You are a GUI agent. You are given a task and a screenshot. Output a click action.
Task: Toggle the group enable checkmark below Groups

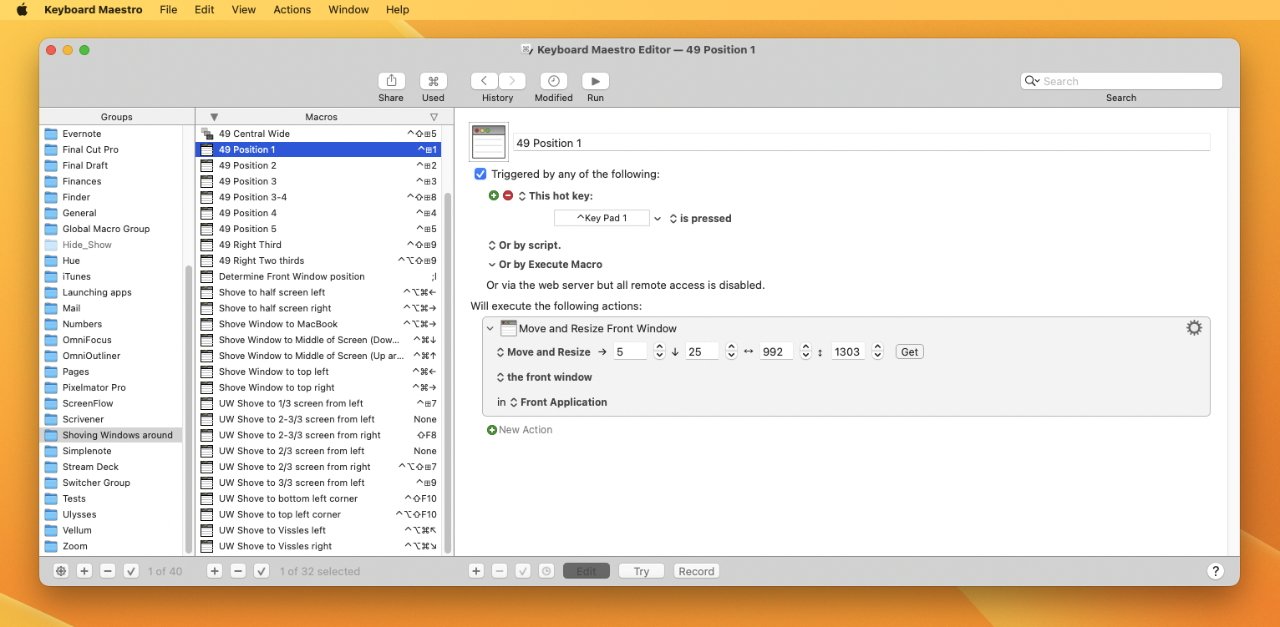pos(131,571)
